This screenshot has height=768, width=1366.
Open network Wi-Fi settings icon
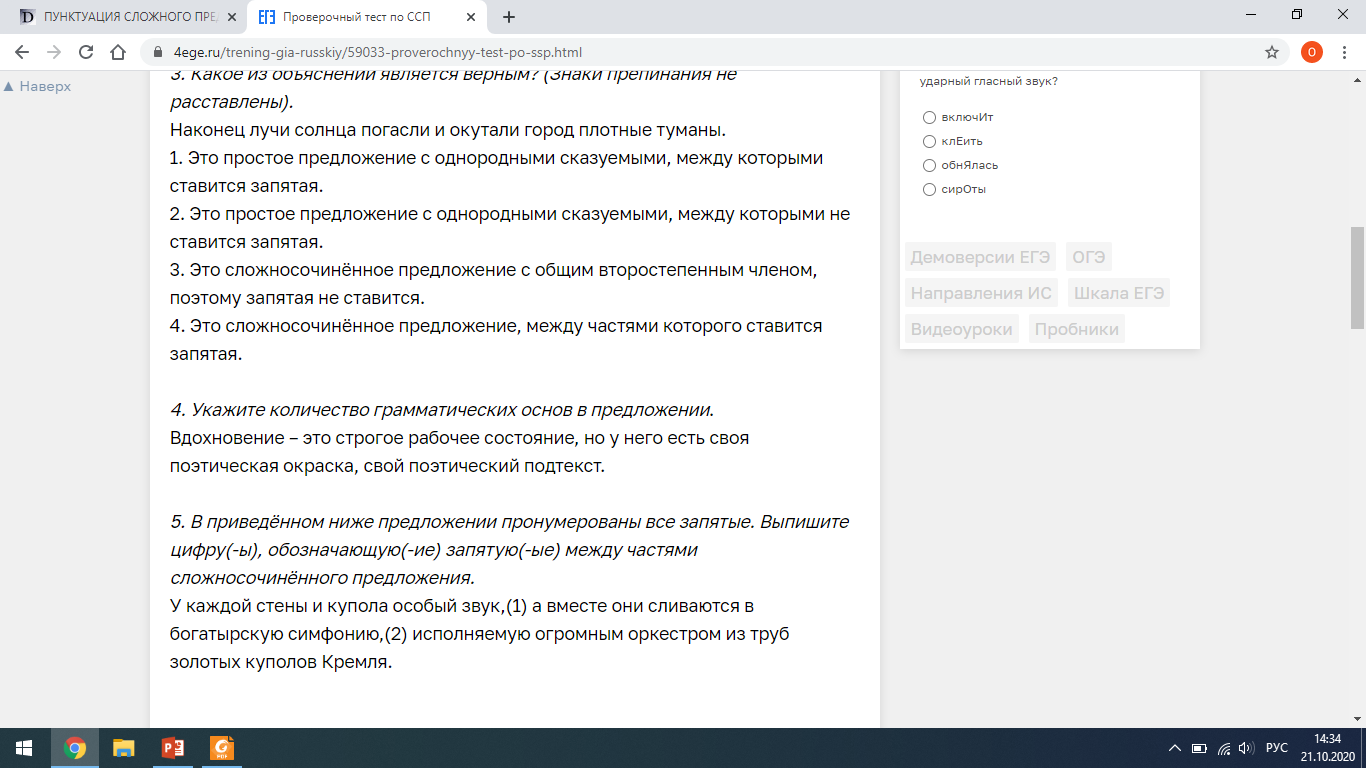1223,748
